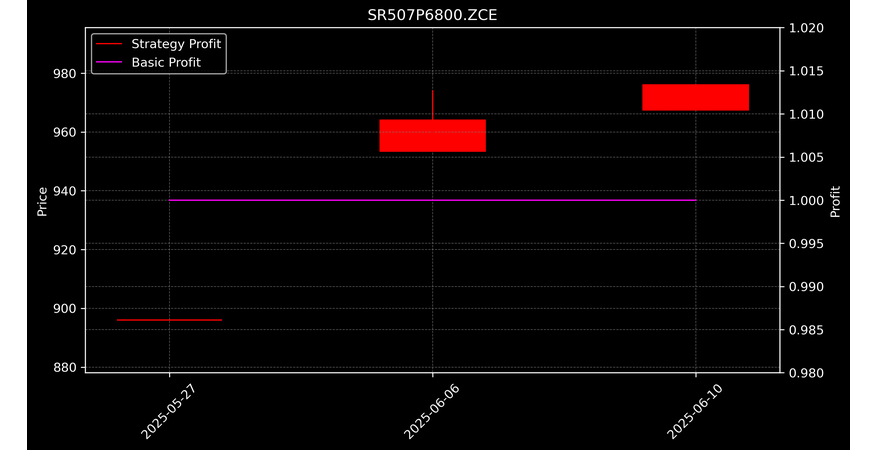Click the red candlestick body at 2025-06-06
Viewport: 878px width, 450px height.
432,135
